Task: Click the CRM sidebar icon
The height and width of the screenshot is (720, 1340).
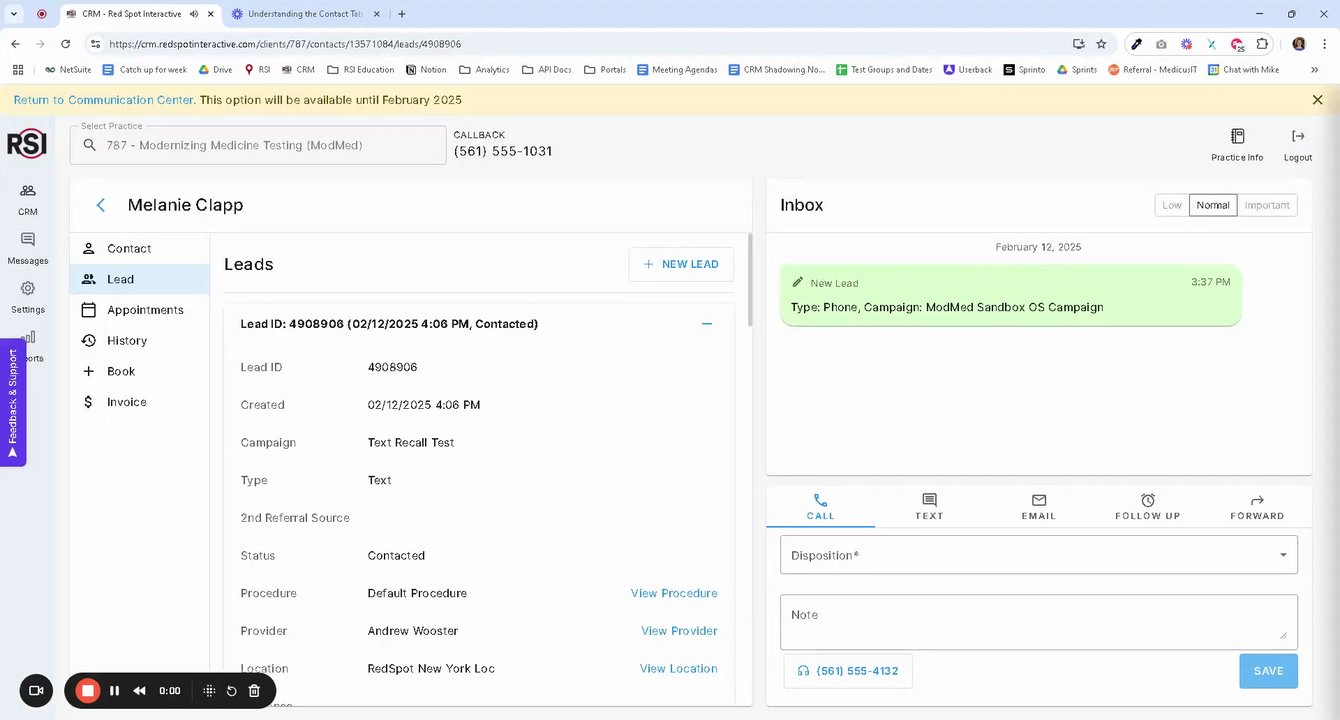Action: tap(28, 192)
